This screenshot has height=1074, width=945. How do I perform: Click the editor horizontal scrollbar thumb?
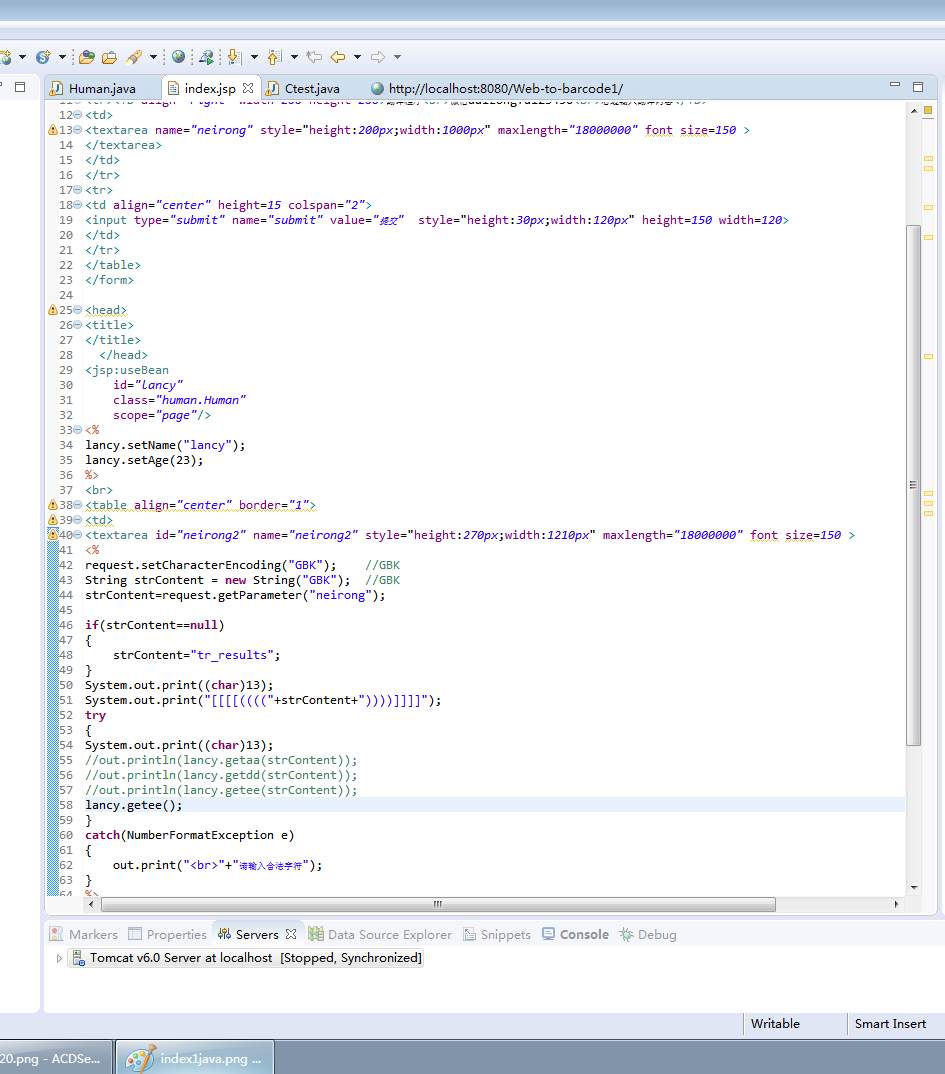(x=438, y=904)
